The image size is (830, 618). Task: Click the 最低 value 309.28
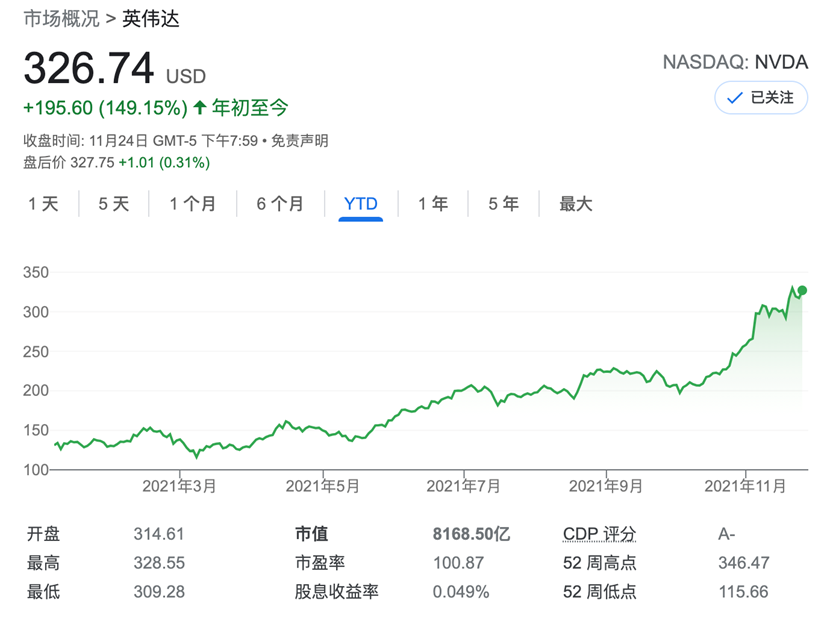[x=159, y=592]
